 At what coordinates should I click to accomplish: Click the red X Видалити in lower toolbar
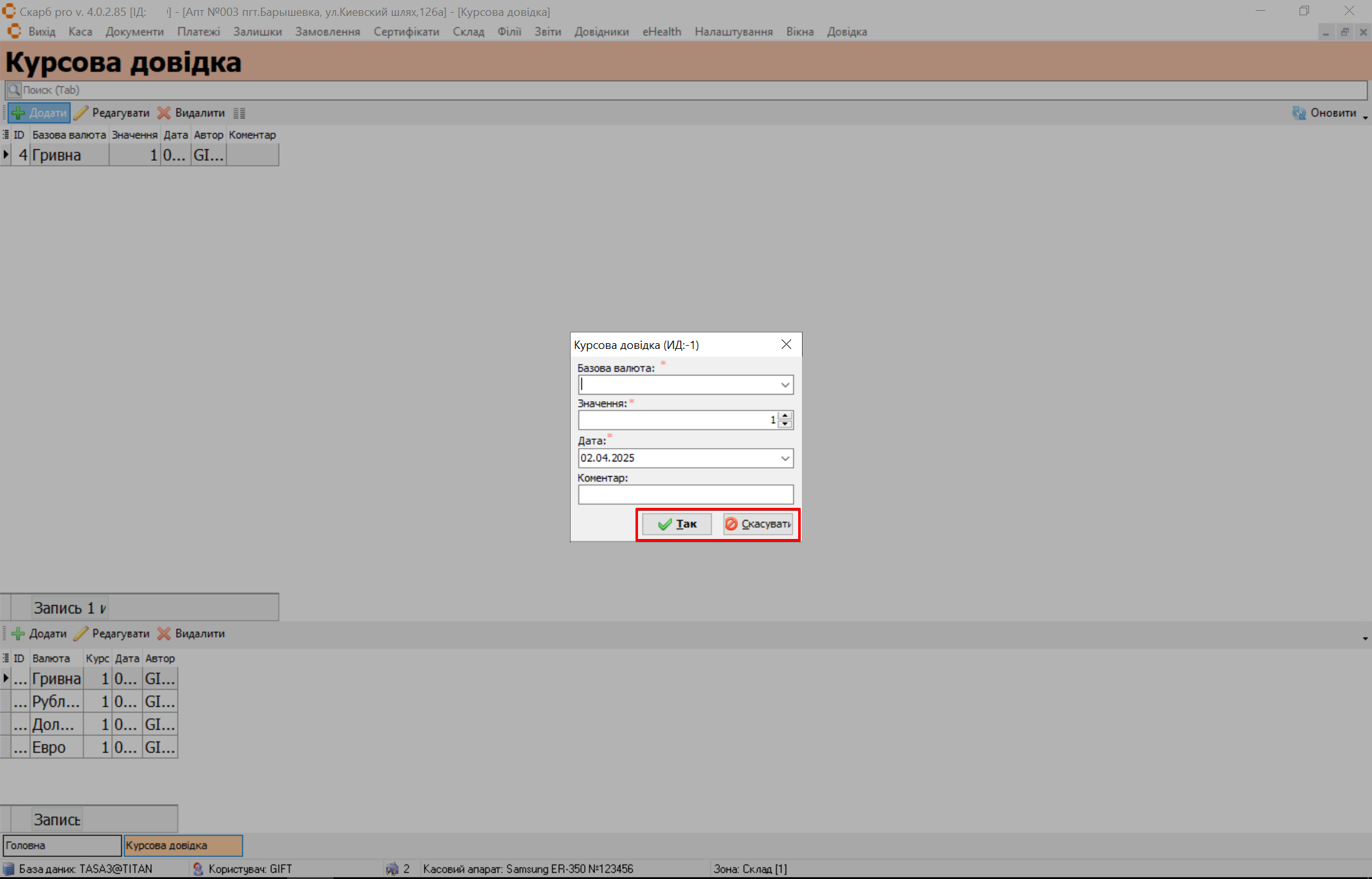pos(164,634)
